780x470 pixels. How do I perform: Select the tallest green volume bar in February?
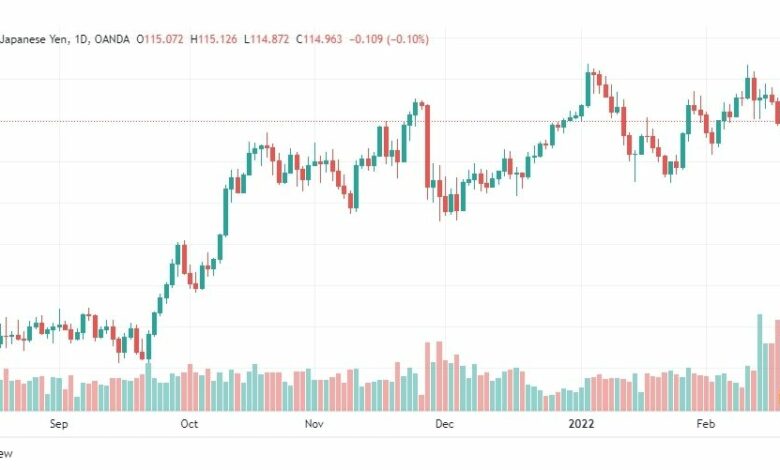click(x=760, y=362)
